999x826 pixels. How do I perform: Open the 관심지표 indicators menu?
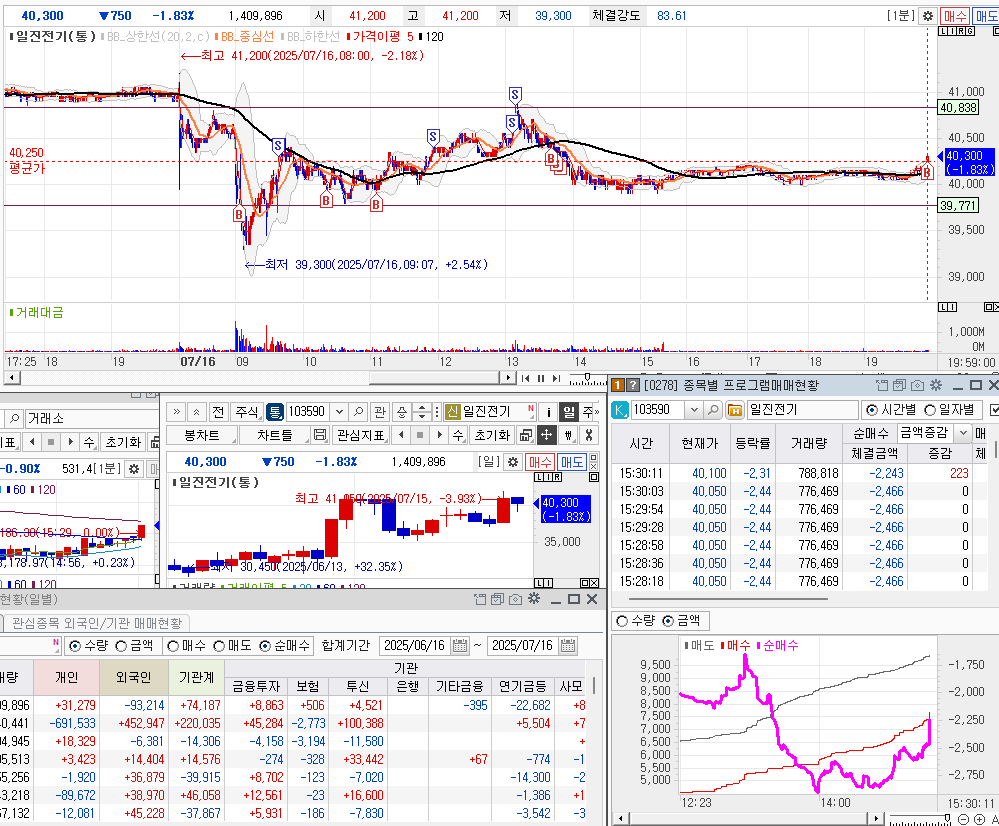[x=361, y=435]
